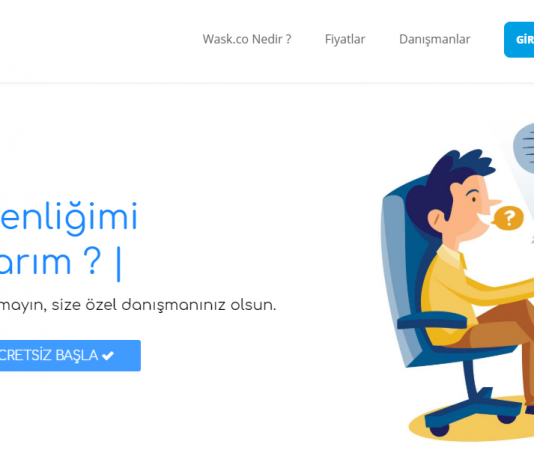Screen dimensions: 534x462
Task: Click the man's dark blue hair
Action: click(446, 179)
